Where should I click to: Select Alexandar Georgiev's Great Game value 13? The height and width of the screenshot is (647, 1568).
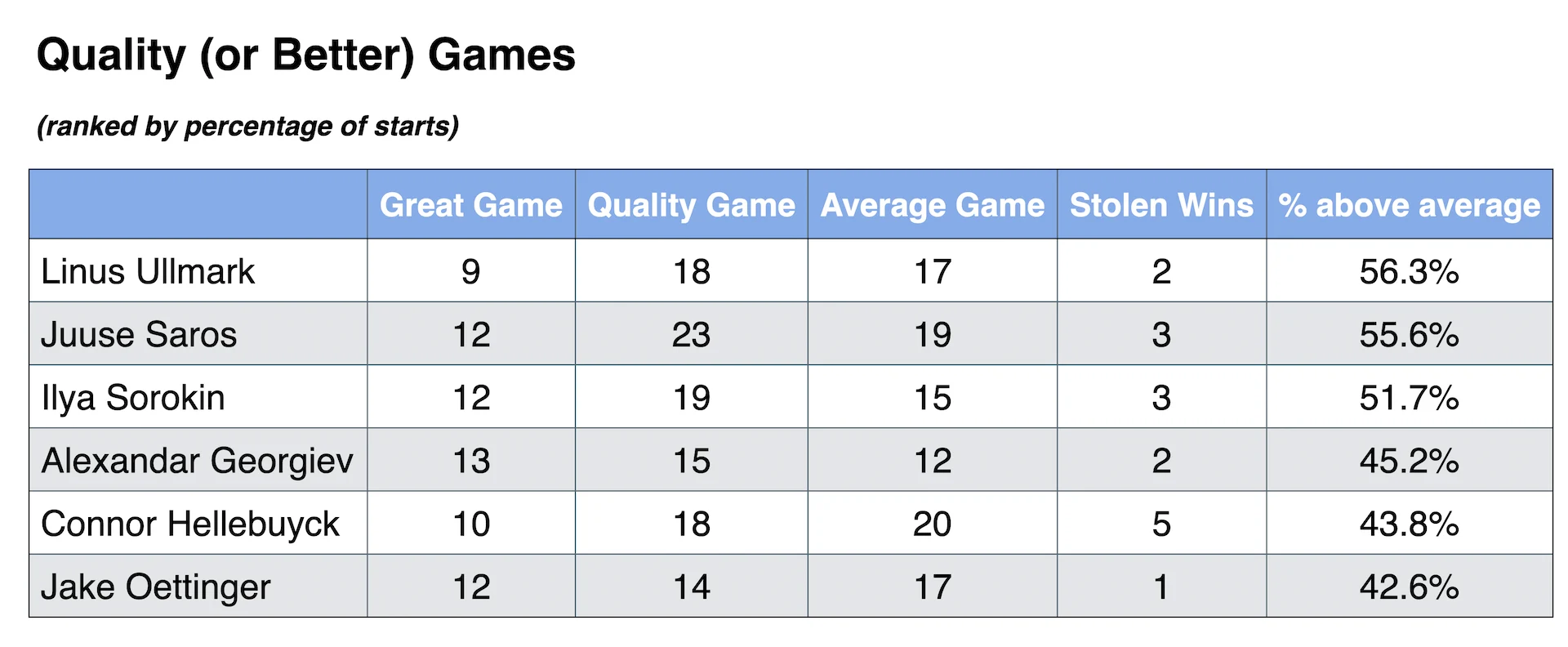(471, 461)
